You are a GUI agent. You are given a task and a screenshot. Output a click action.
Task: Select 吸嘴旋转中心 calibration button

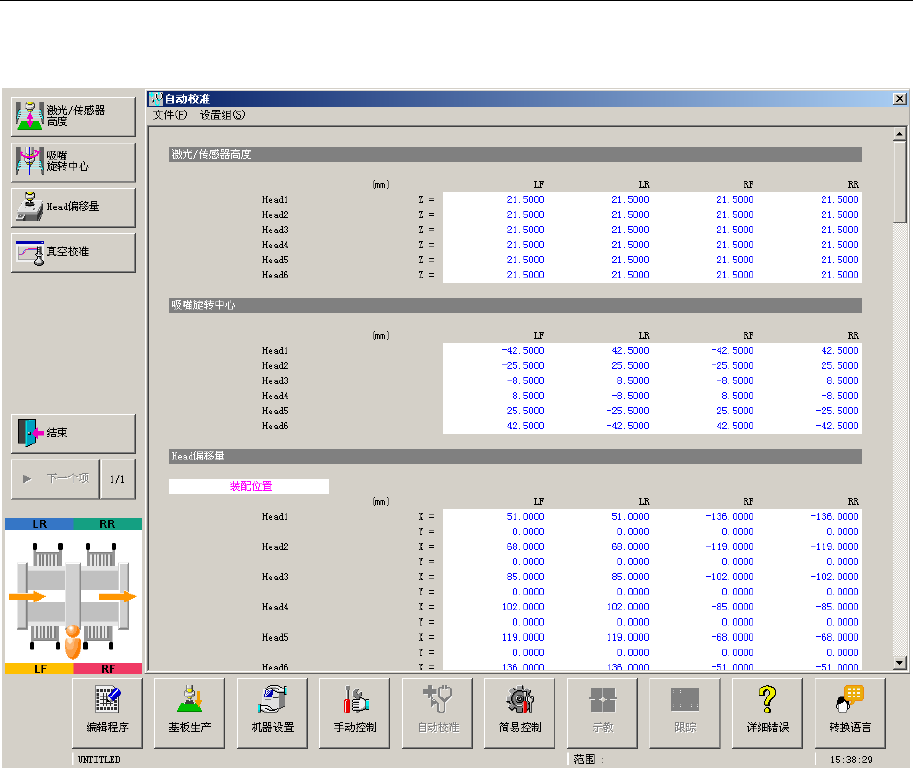point(73,162)
